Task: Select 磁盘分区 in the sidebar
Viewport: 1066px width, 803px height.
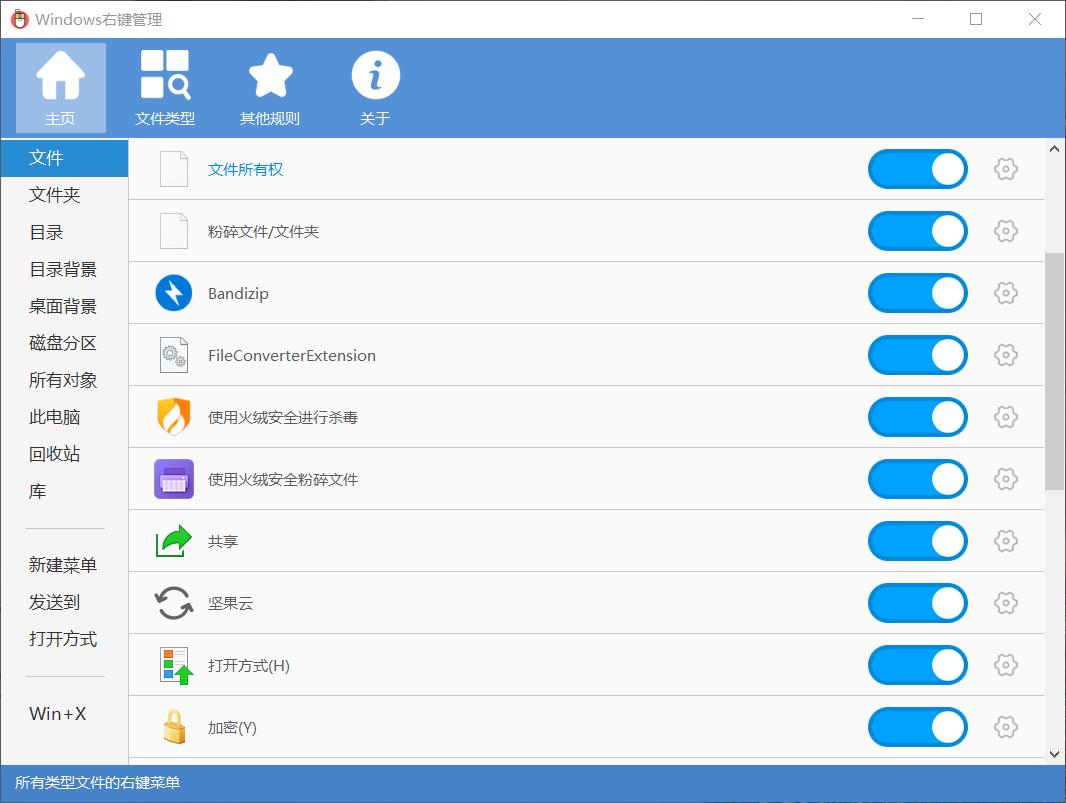Action: (x=65, y=343)
